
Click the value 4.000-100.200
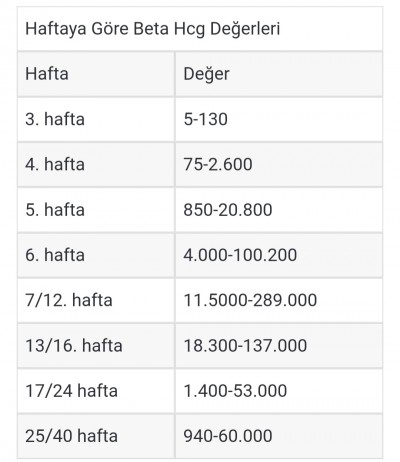240,255
